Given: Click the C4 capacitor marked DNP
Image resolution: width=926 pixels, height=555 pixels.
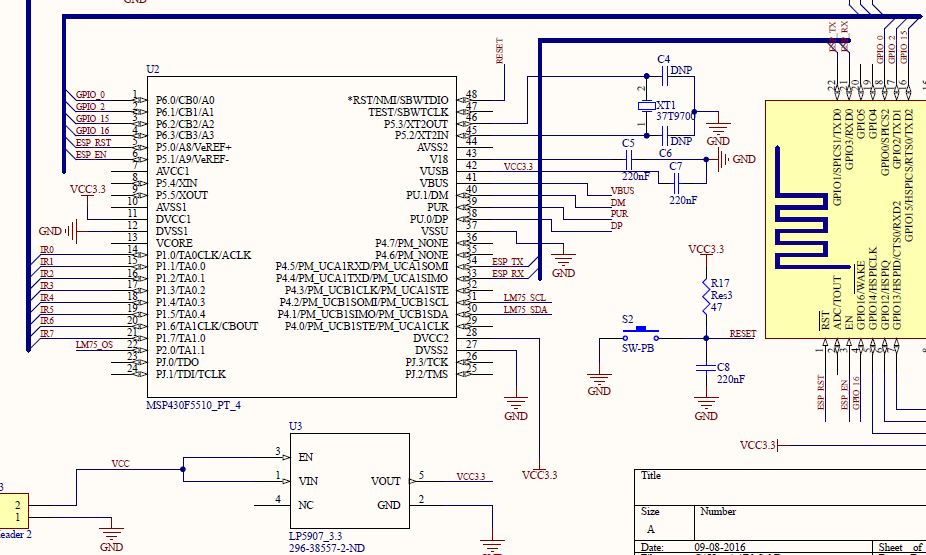Looking at the screenshot, I should 664,76.
